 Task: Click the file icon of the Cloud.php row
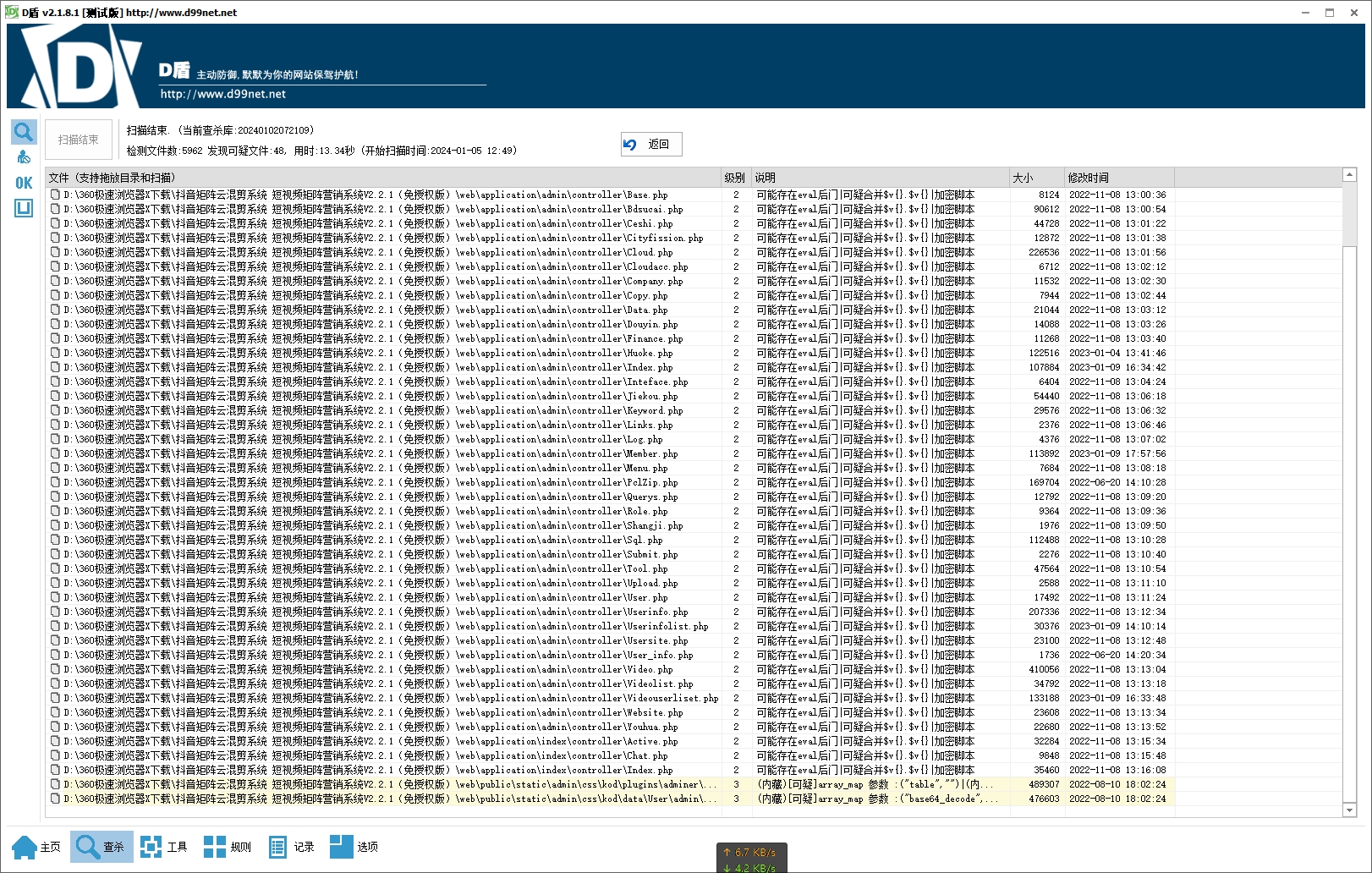click(x=55, y=252)
